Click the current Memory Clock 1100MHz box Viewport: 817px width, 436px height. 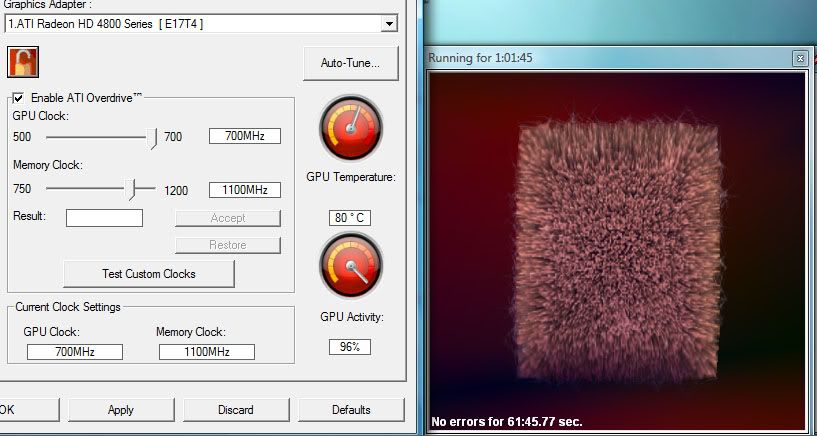pyautogui.click(x=207, y=352)
